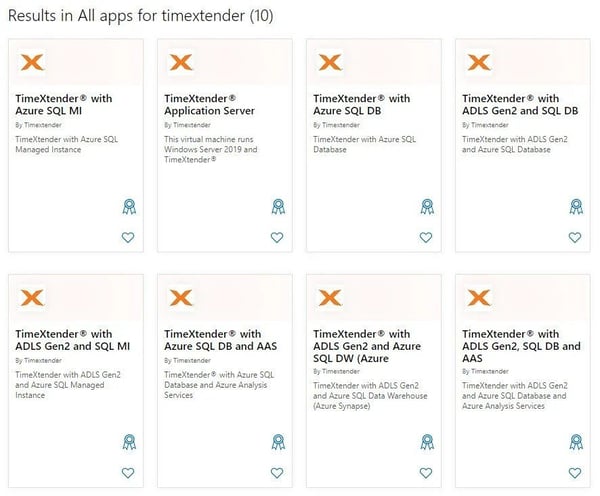Click badge on ADLS Gen2 and SQL DB card
Screen dimensions: 600x496
point(575,207)
